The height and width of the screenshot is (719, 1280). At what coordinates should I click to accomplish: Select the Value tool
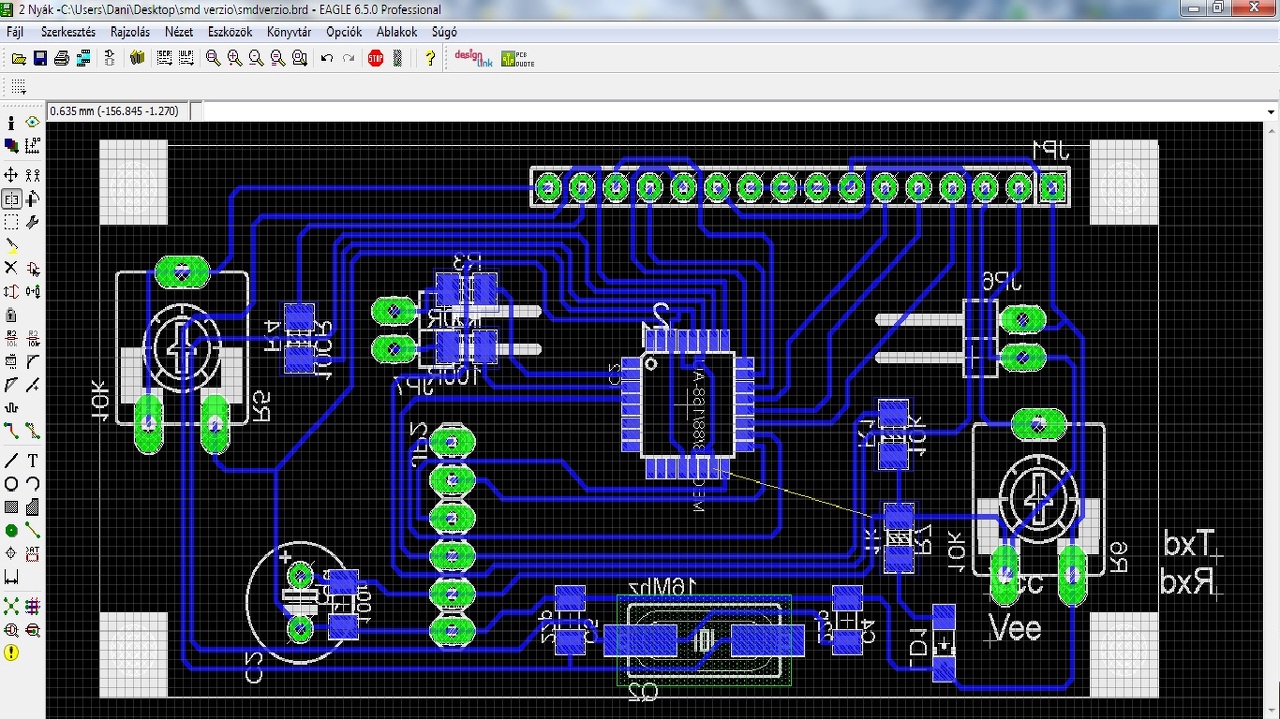(x=33, y=338)
